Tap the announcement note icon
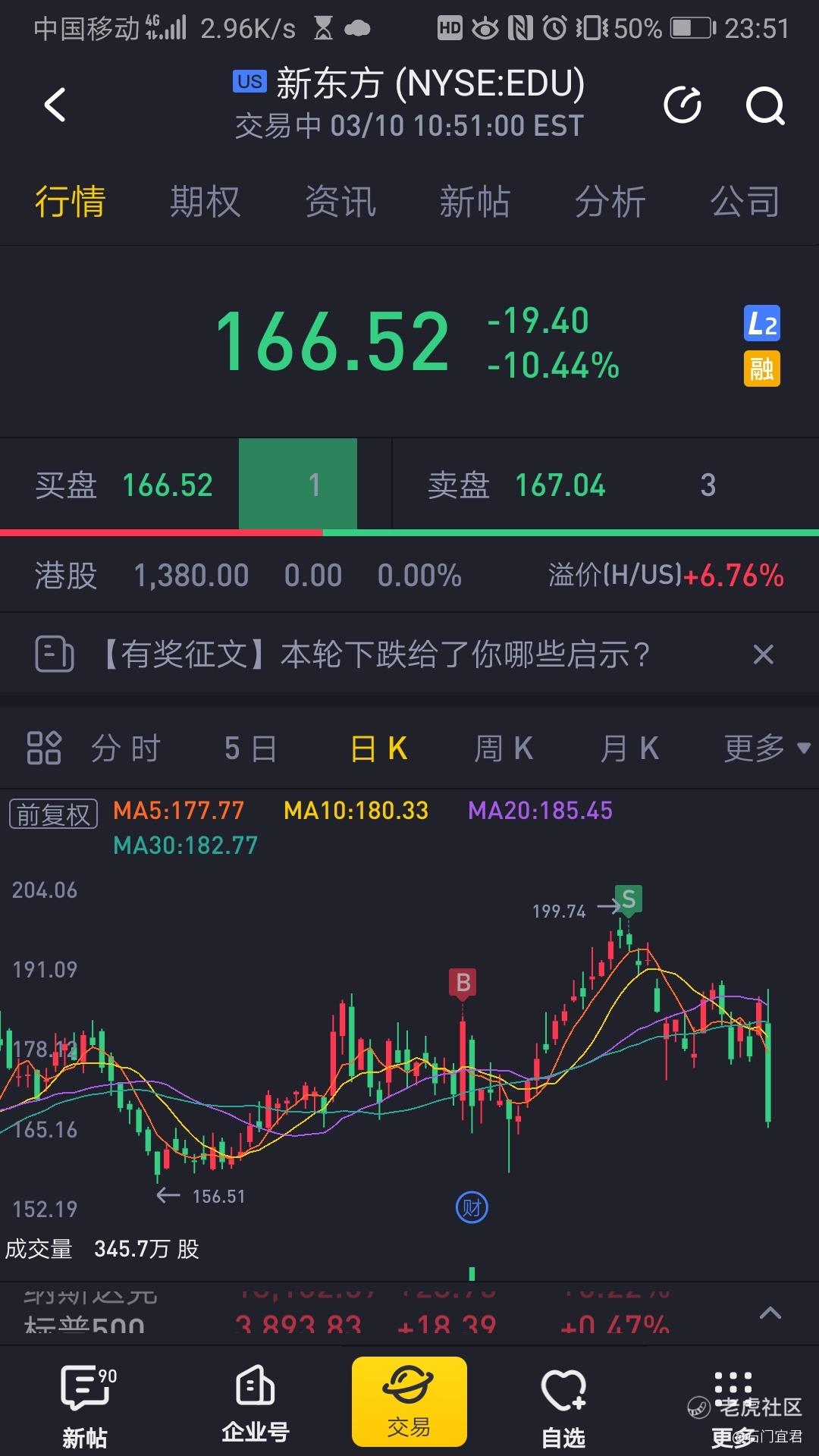 pos(55,654)
